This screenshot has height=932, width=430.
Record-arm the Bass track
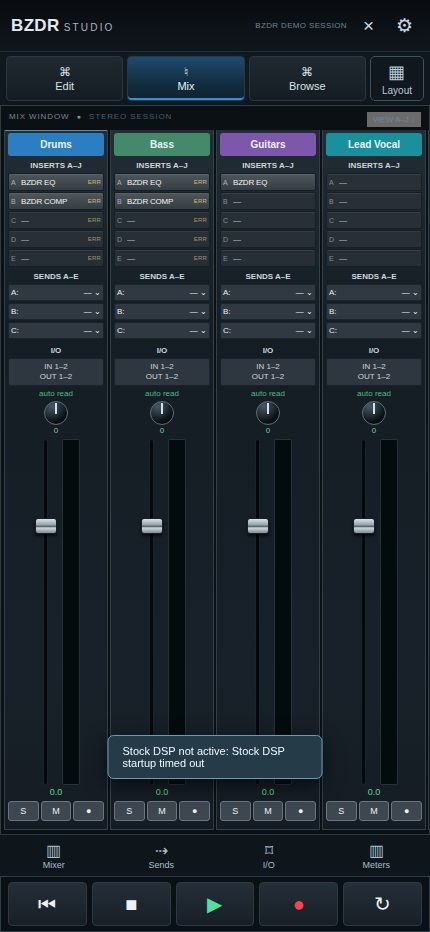(194, 811)
